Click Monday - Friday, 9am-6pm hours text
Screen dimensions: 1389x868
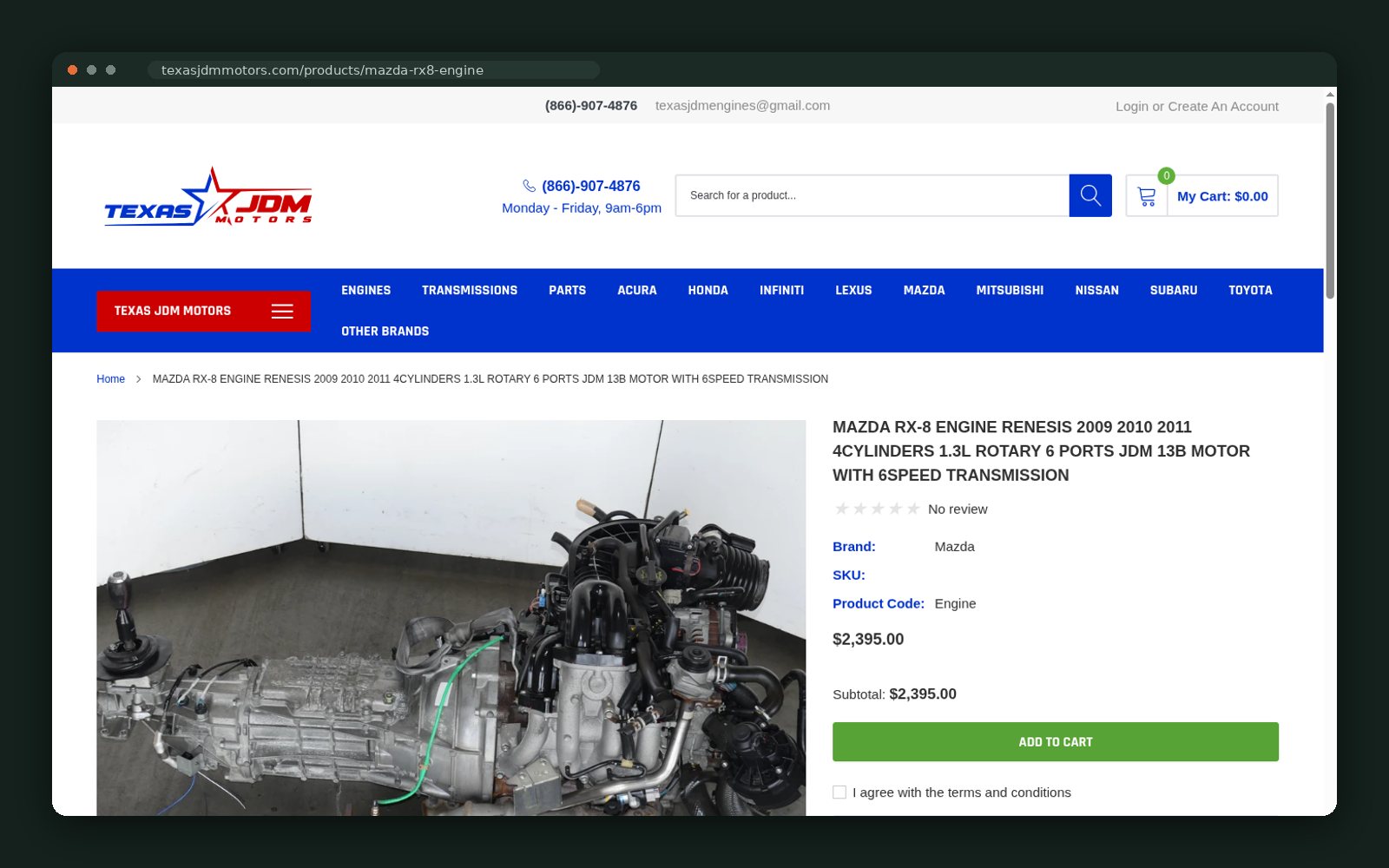point(582,208)
